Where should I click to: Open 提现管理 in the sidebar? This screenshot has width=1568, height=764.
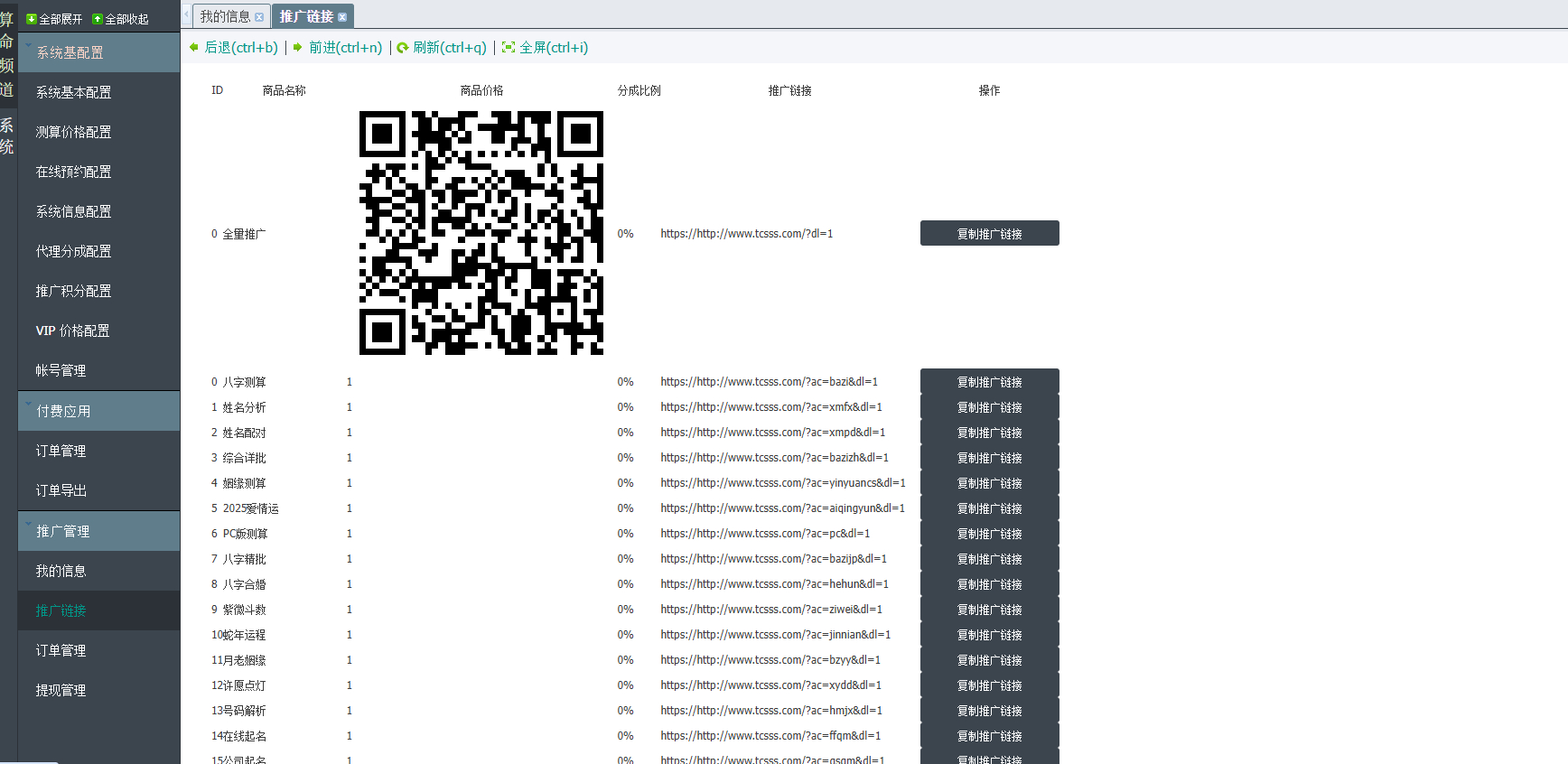[x=61, y=690]
